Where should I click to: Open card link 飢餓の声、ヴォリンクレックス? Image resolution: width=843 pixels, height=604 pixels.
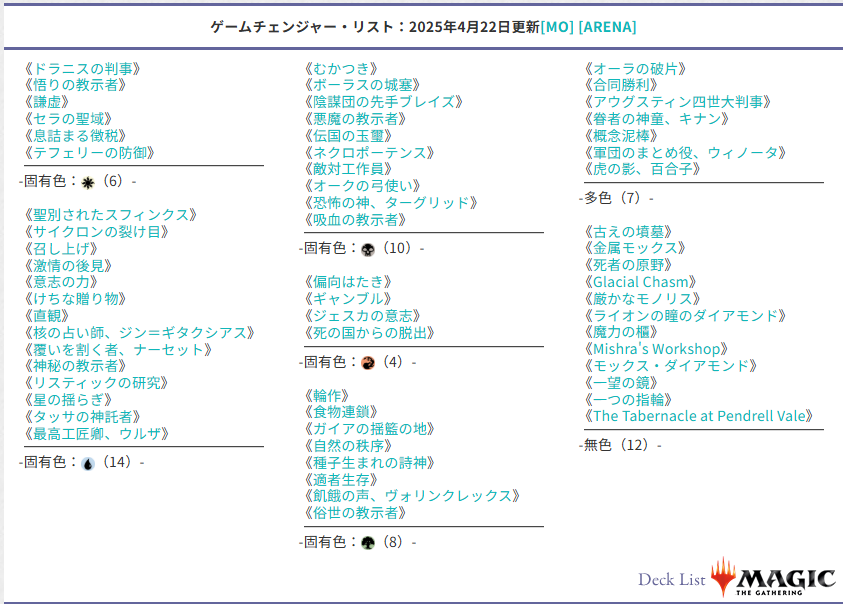412,496
